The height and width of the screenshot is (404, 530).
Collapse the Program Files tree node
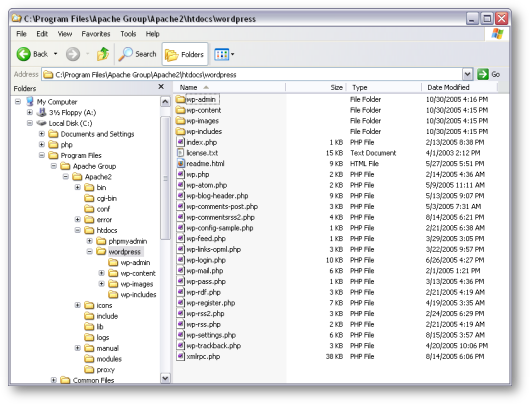(x=42, y=155)
